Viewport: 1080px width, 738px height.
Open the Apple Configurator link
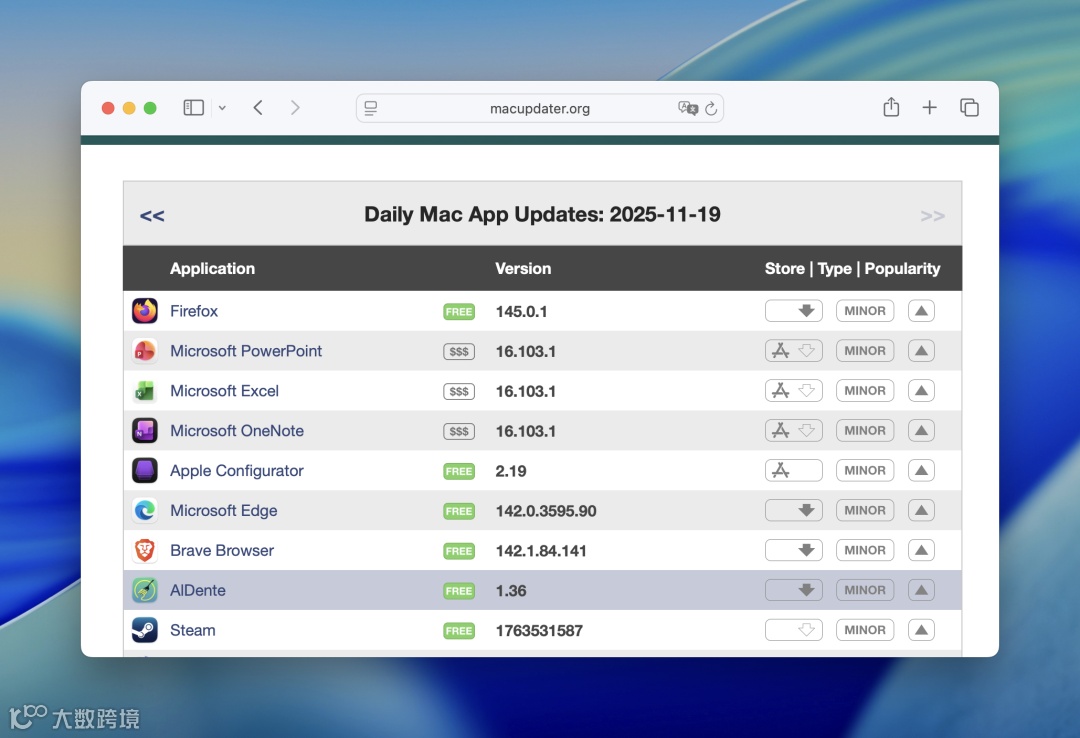pos(237,471)
